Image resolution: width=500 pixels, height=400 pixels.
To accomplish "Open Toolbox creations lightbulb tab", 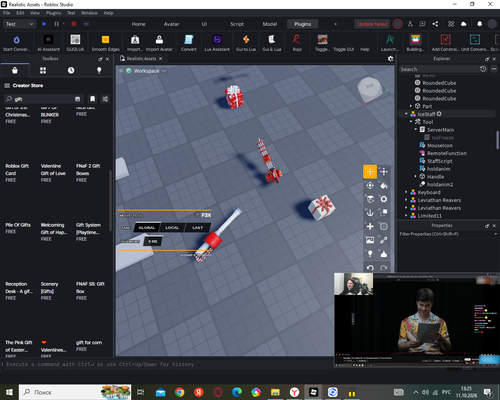I will point(99,70).
